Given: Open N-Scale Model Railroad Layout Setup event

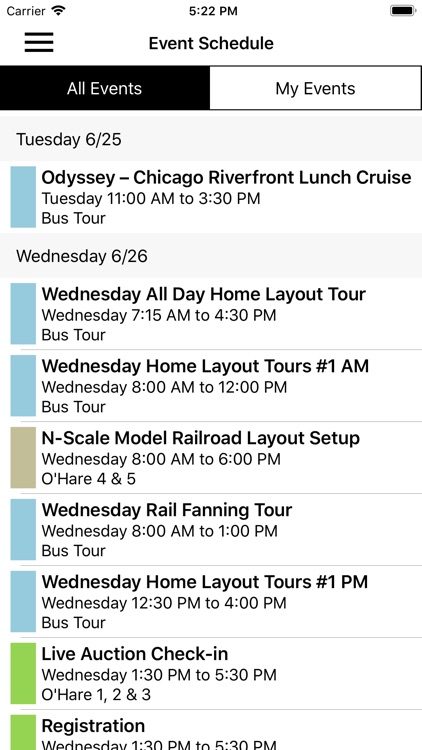Looking at the screenshot, I should pyautogui.click(x=211, y=458).
